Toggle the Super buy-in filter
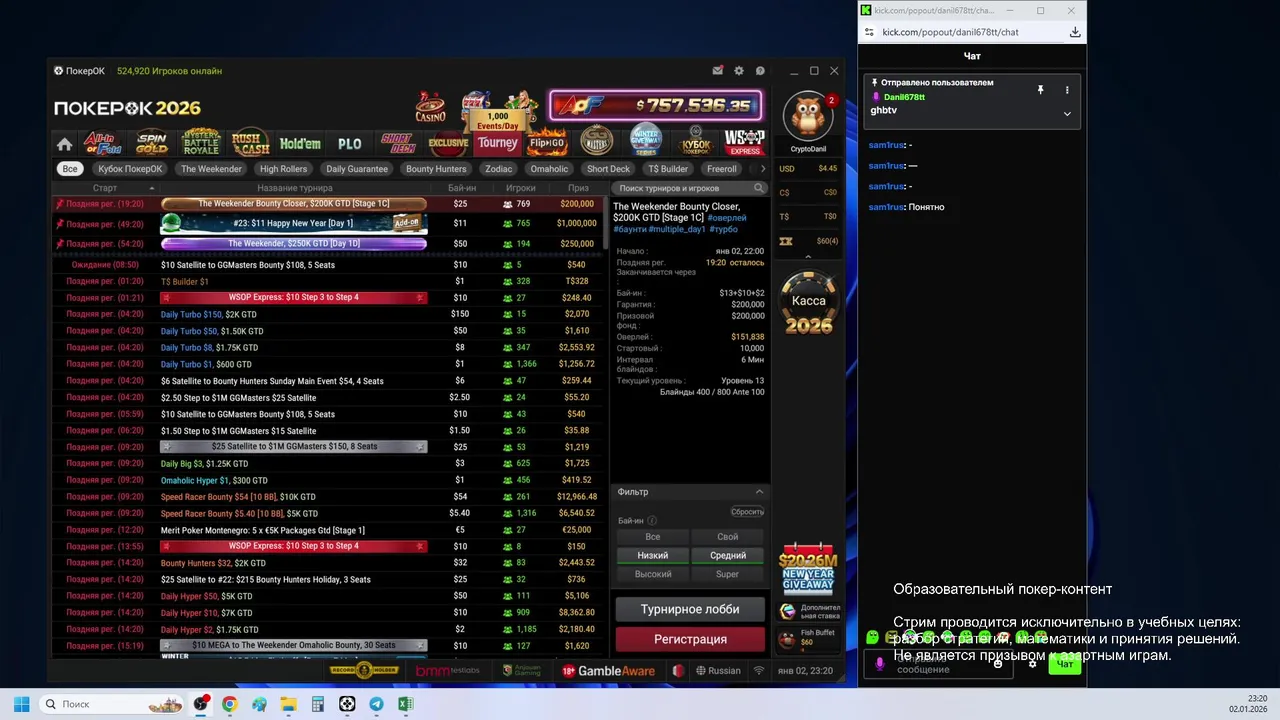 728,574
